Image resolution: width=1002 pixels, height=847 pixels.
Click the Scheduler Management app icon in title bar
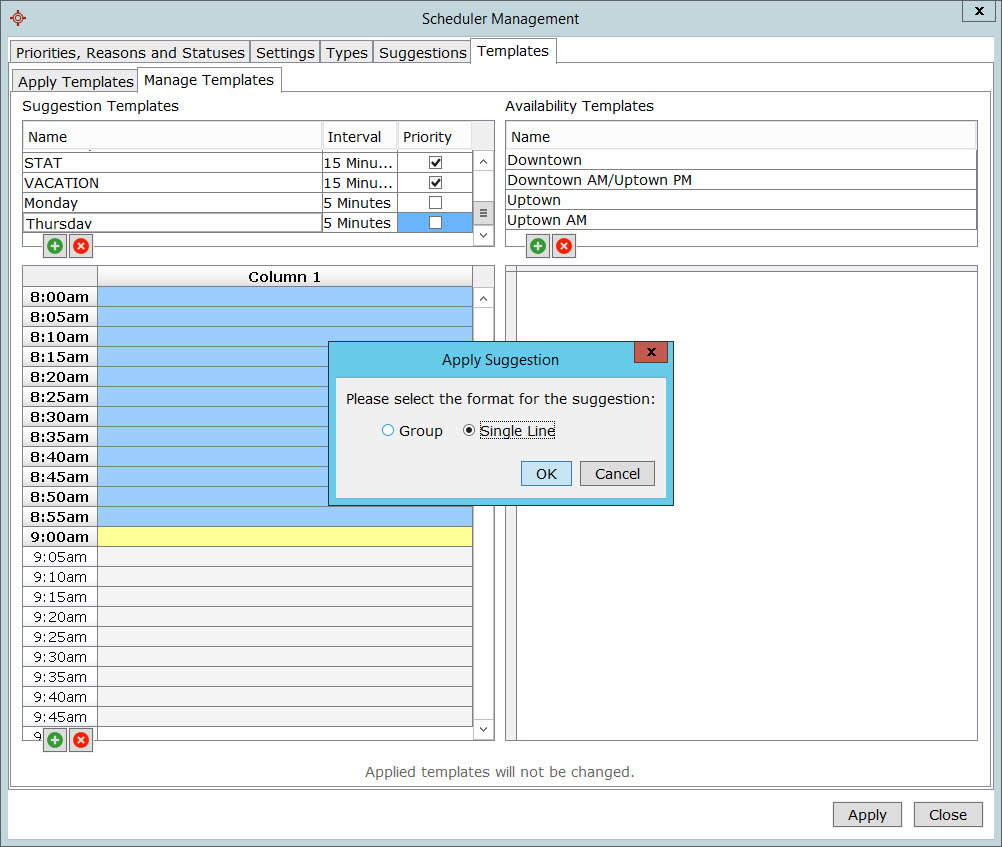[17, 18]
